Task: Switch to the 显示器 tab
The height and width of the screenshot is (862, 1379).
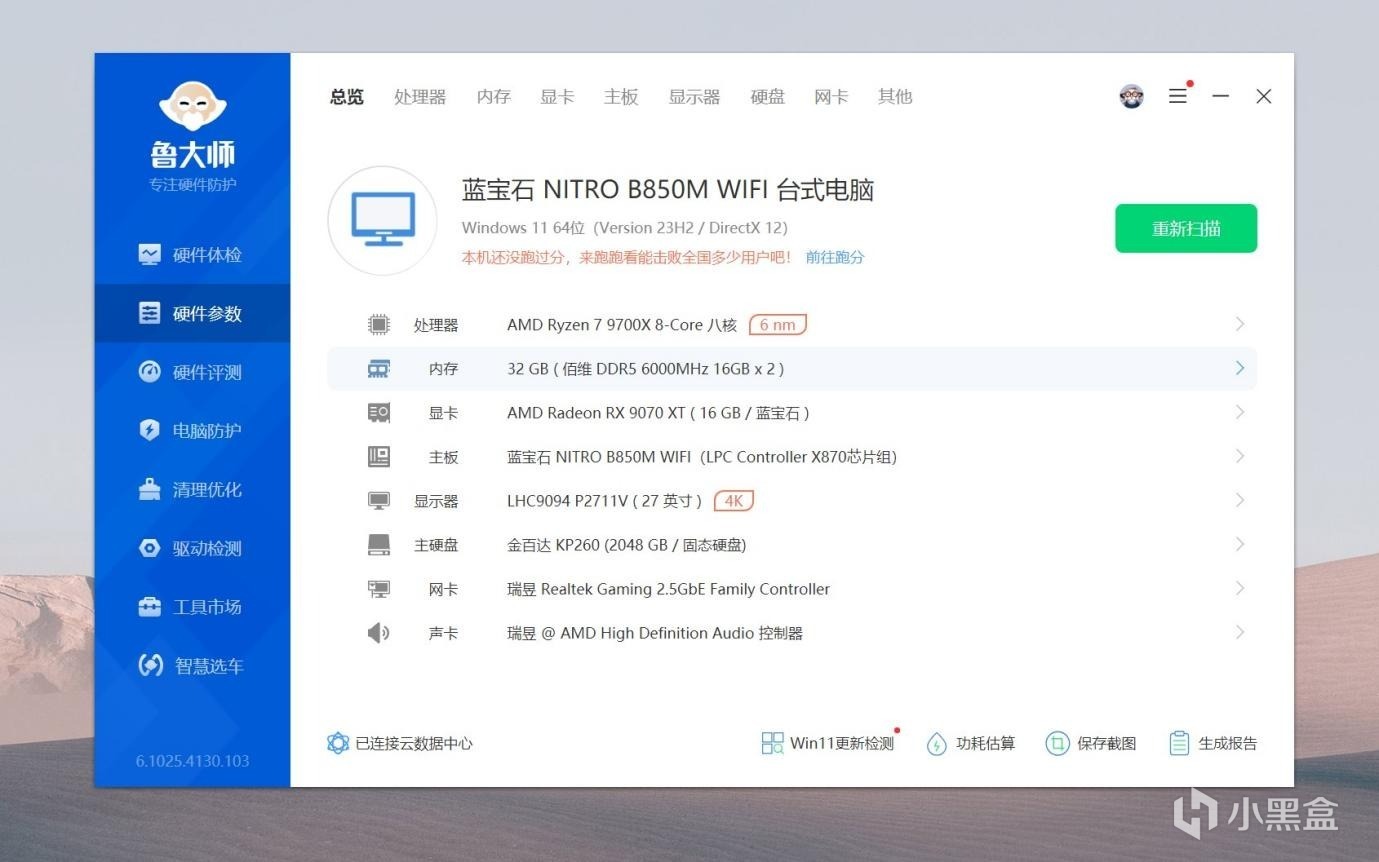Action: pyautogui.click(x=695, y=97)
